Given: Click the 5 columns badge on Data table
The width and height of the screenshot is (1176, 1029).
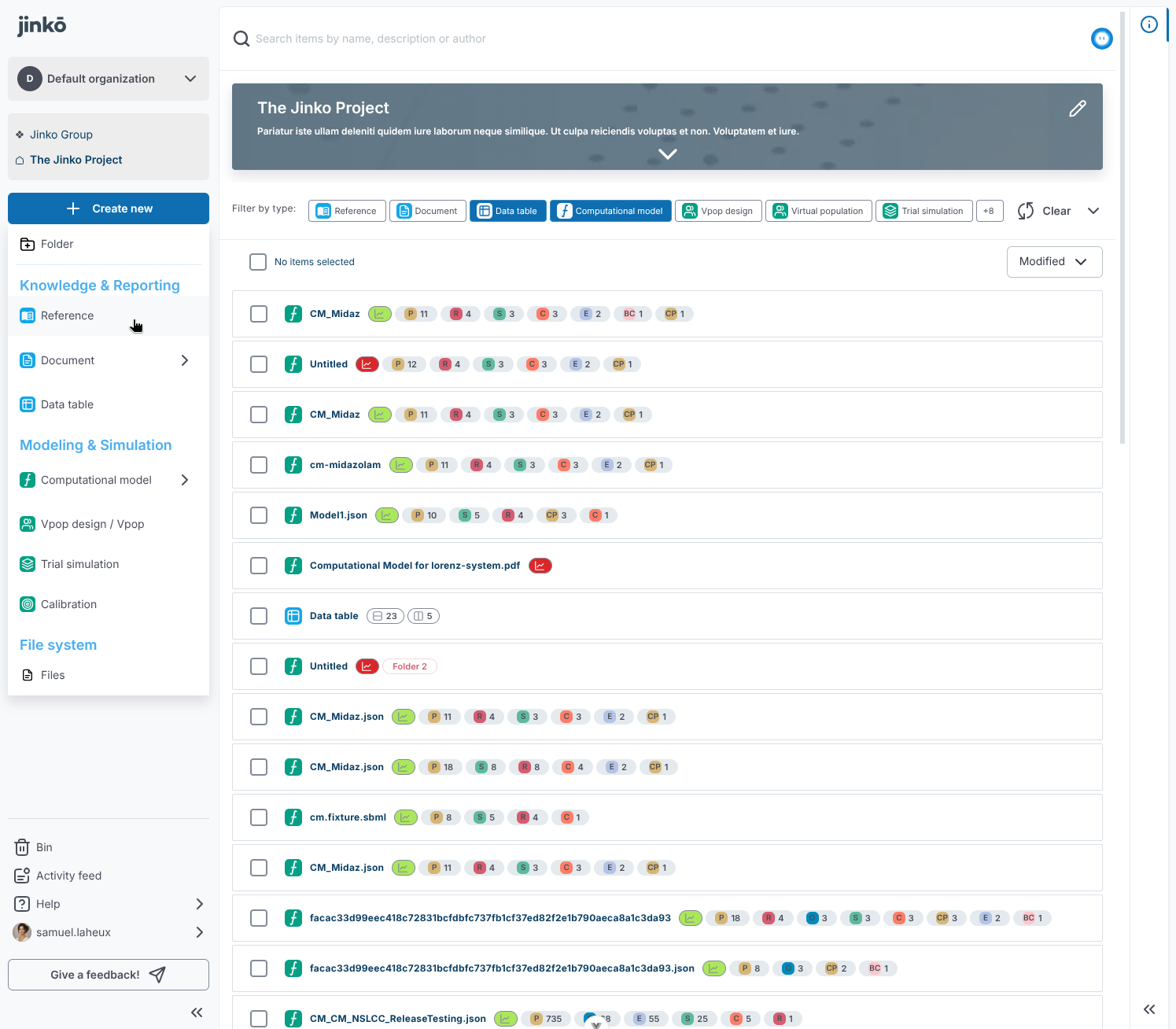Looking at the screenshot, I should point(423,616).
